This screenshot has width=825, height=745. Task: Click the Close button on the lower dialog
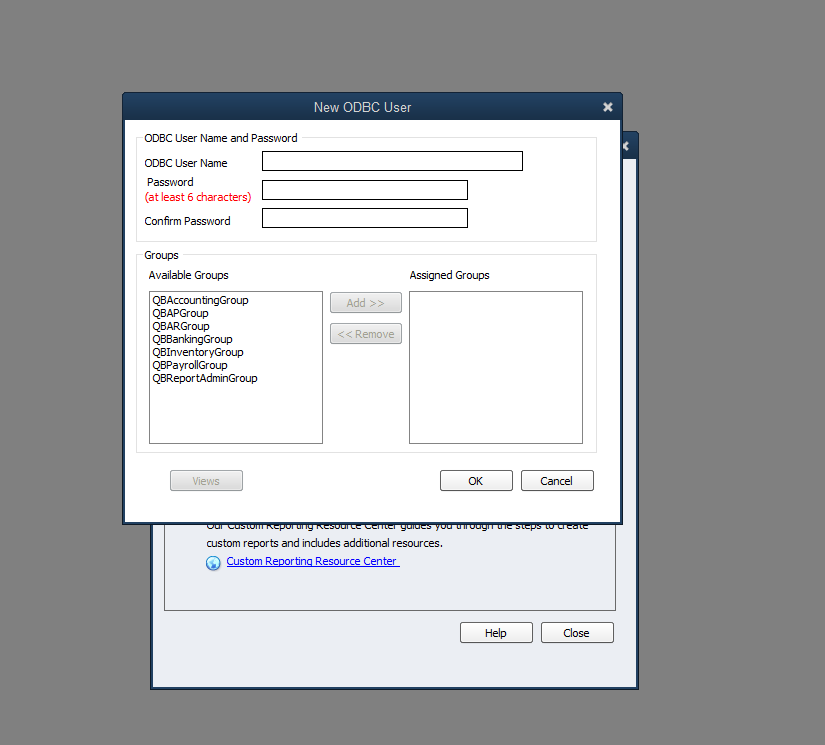click(x=577, y=632)
